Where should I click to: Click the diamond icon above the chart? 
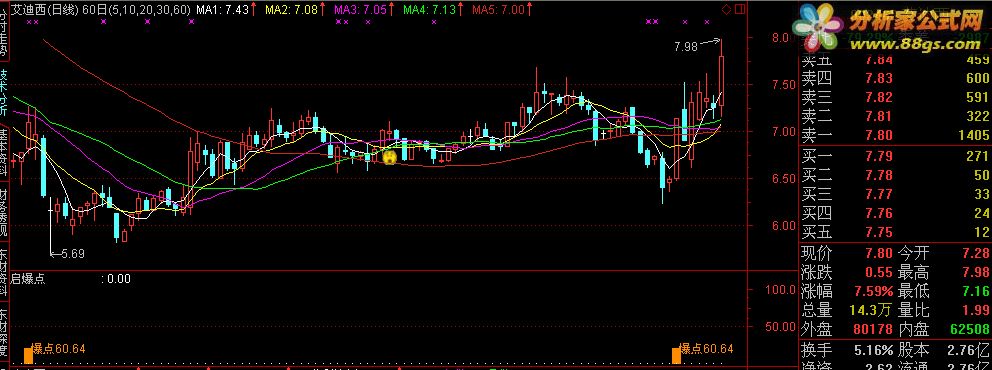pos(726,9)
